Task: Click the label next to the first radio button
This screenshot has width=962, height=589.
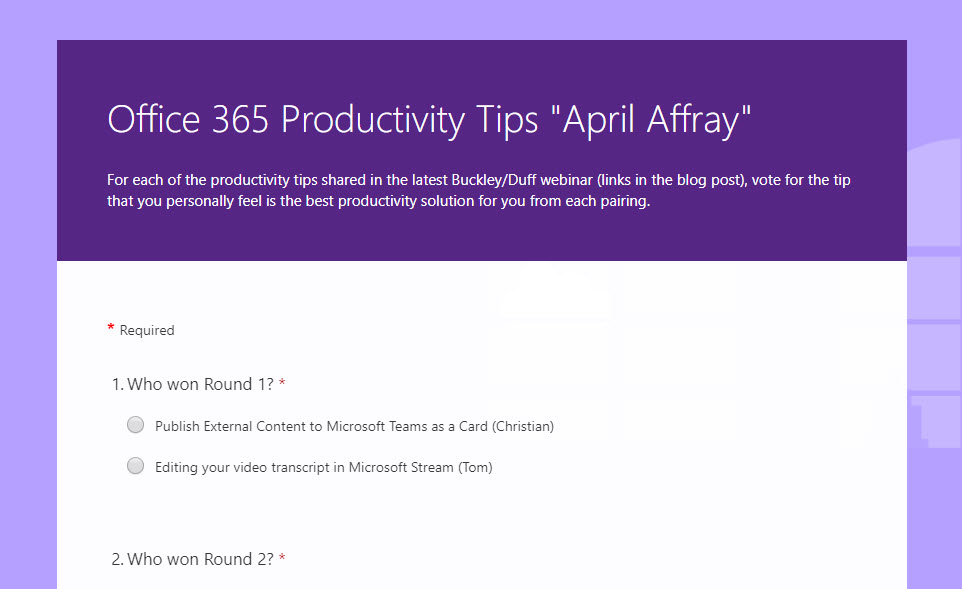Action: [x=354, y=426]
